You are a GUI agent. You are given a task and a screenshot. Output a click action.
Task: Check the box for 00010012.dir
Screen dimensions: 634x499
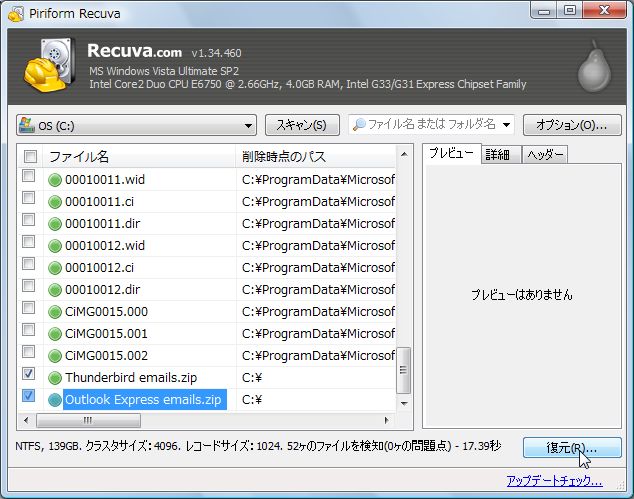[x=28, y=286]
